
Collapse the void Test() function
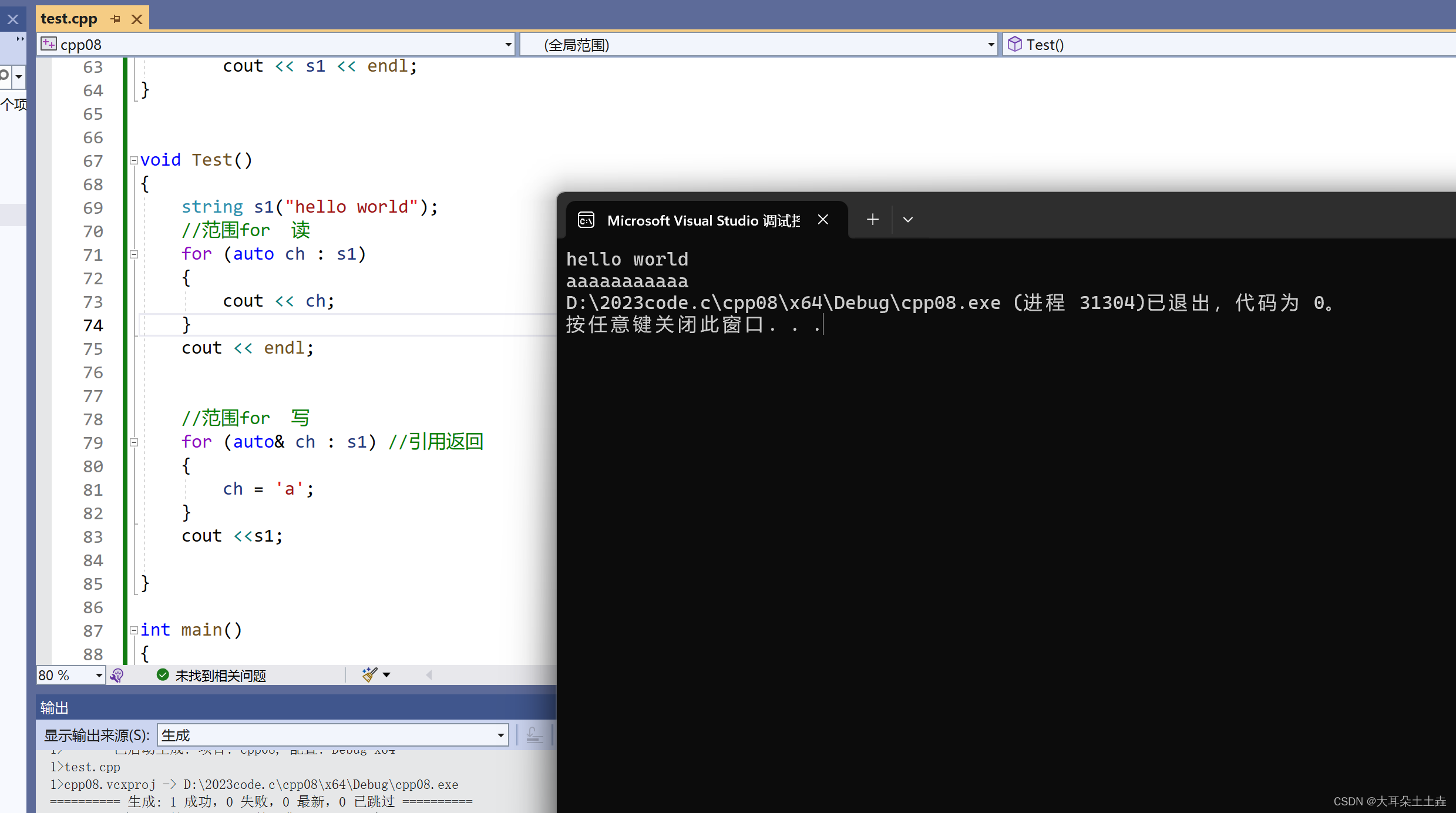[x=134, y=160]
